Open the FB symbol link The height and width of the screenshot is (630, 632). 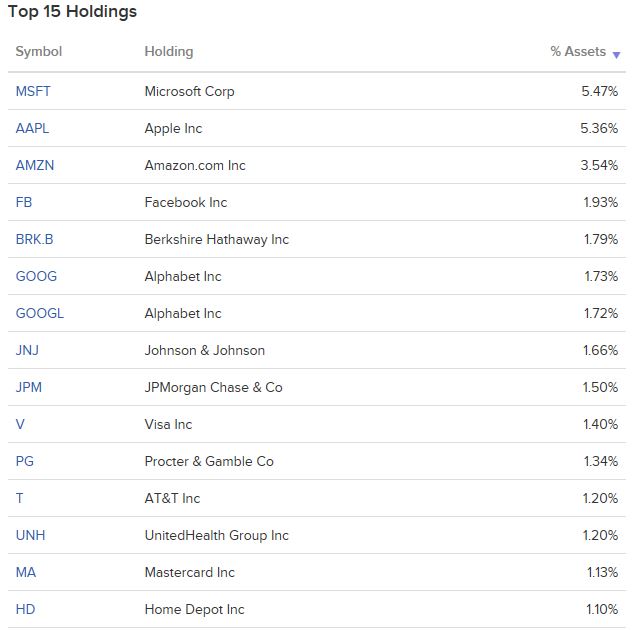24,202
